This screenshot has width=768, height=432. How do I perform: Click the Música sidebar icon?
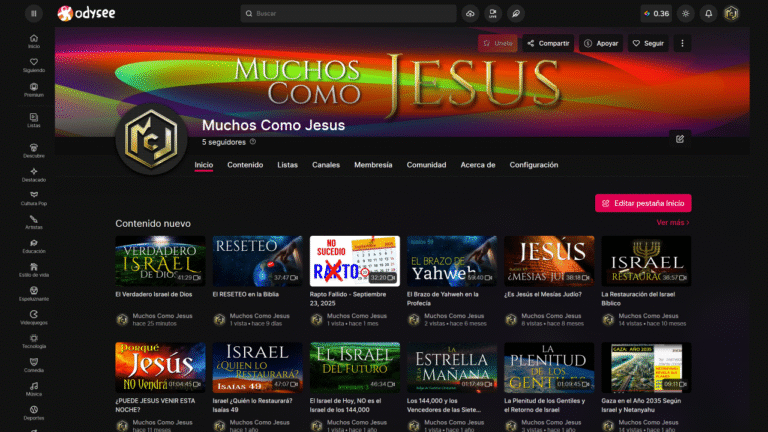(x=34, y=389)
